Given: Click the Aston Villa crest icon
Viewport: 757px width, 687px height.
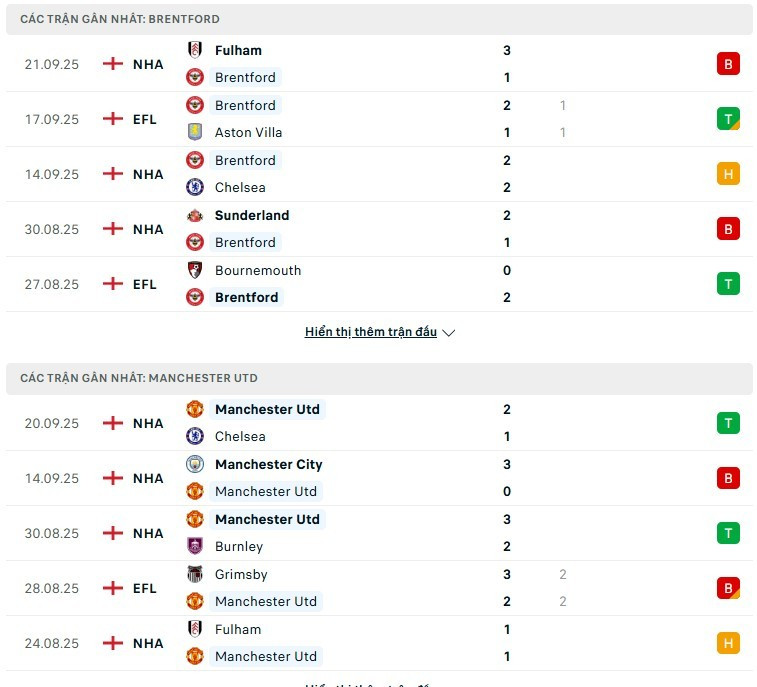Looking at the screenshot, I should (195, 132).
